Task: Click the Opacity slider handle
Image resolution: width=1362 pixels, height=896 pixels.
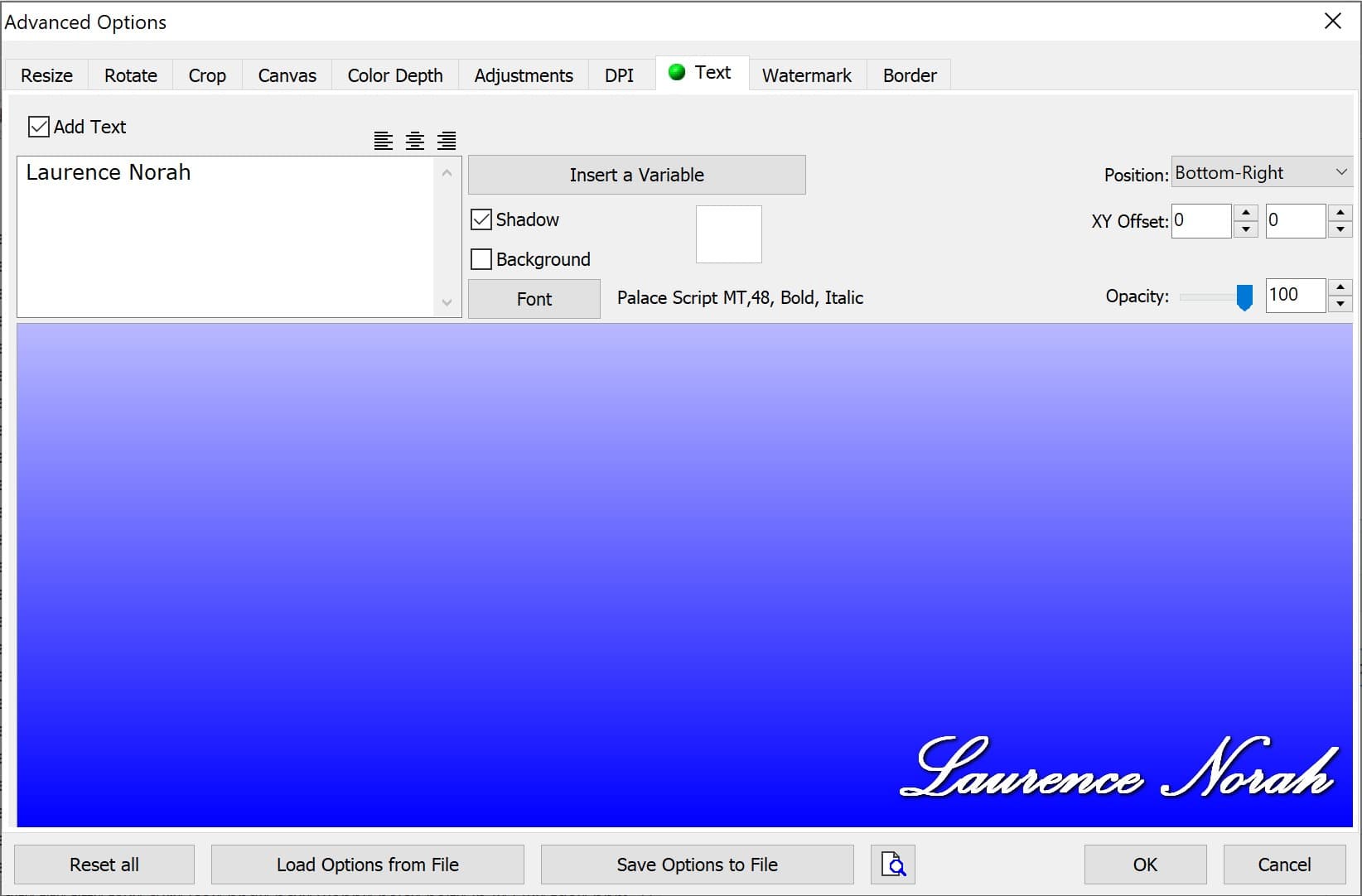Action: [x=1244, y=297]
